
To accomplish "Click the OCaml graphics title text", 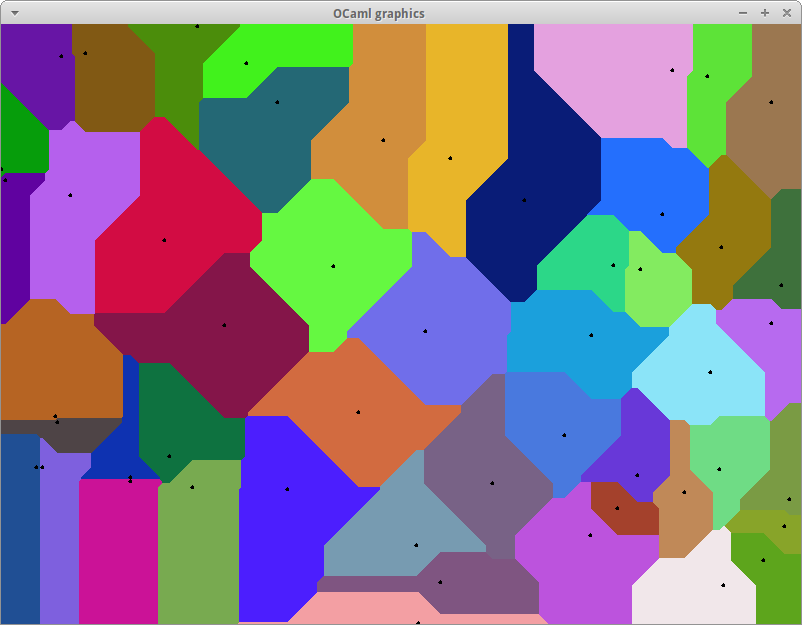I will (x=378, y=14).
